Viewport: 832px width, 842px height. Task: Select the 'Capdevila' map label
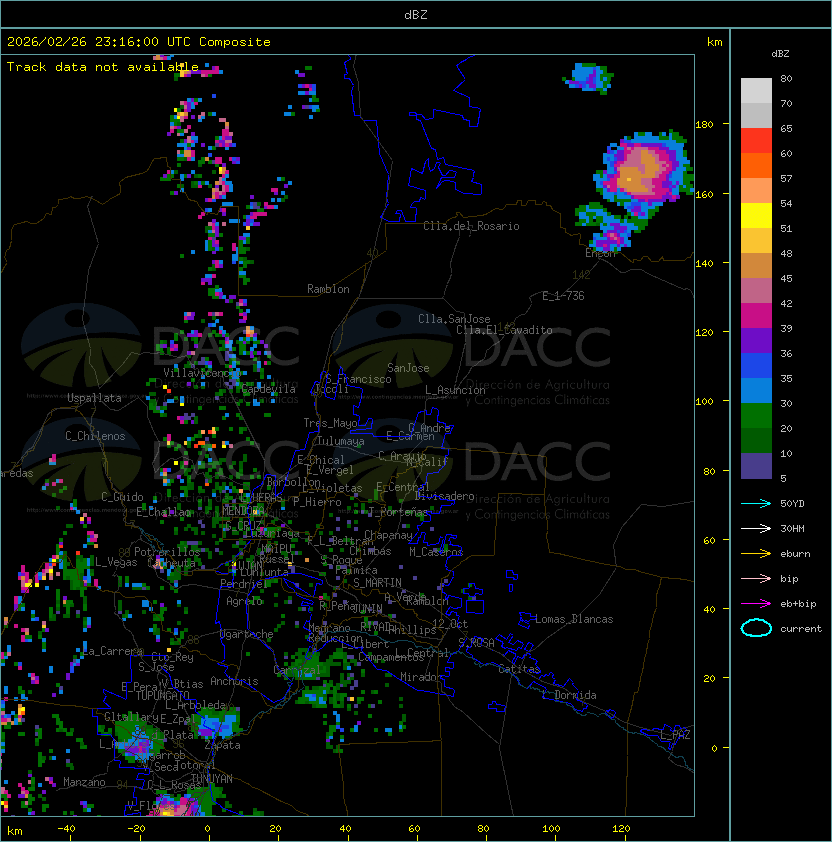click(x=269, y=389)
